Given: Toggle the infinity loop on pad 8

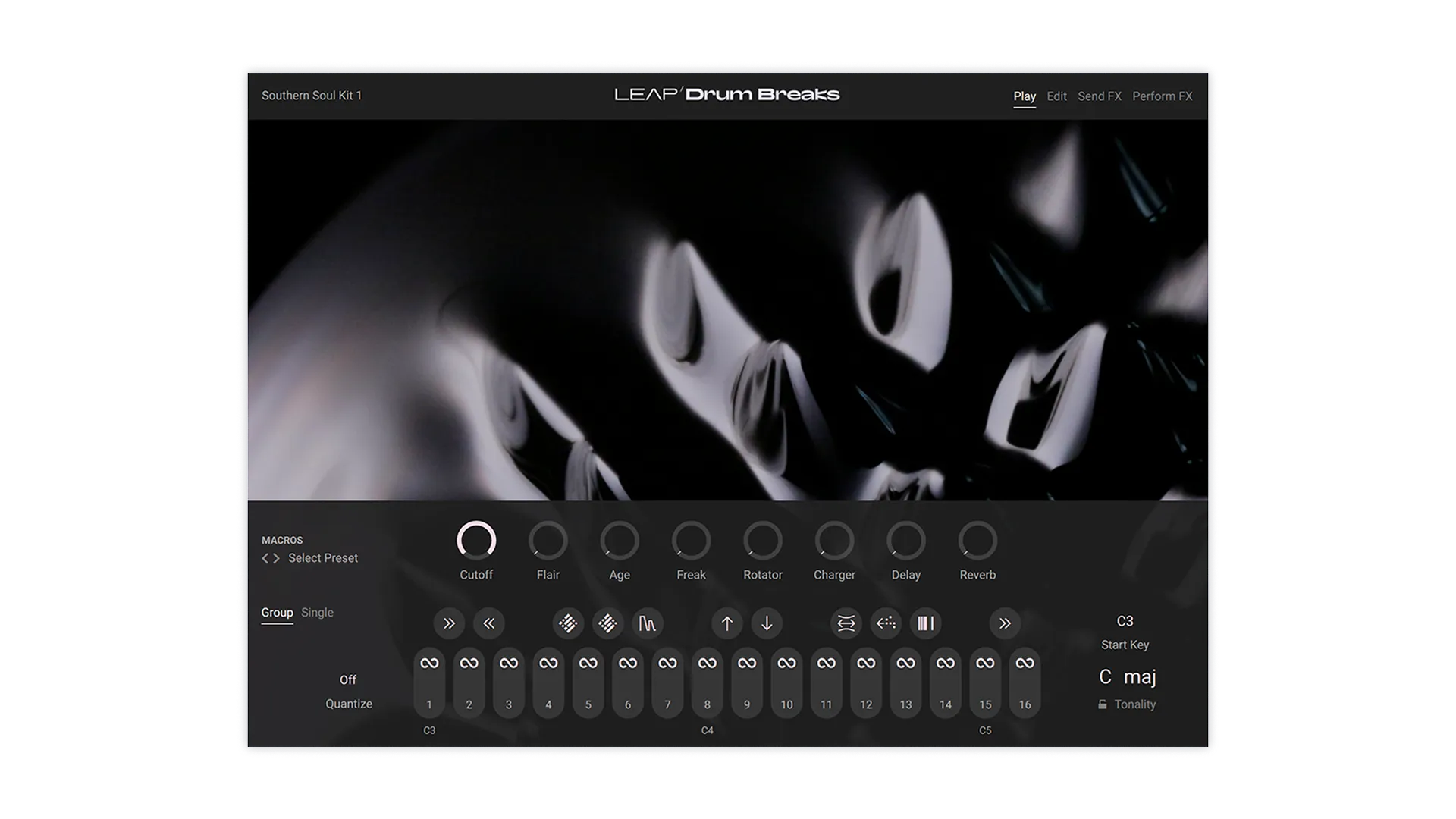Looking at the screenshot, I should (x=707, y=664).
